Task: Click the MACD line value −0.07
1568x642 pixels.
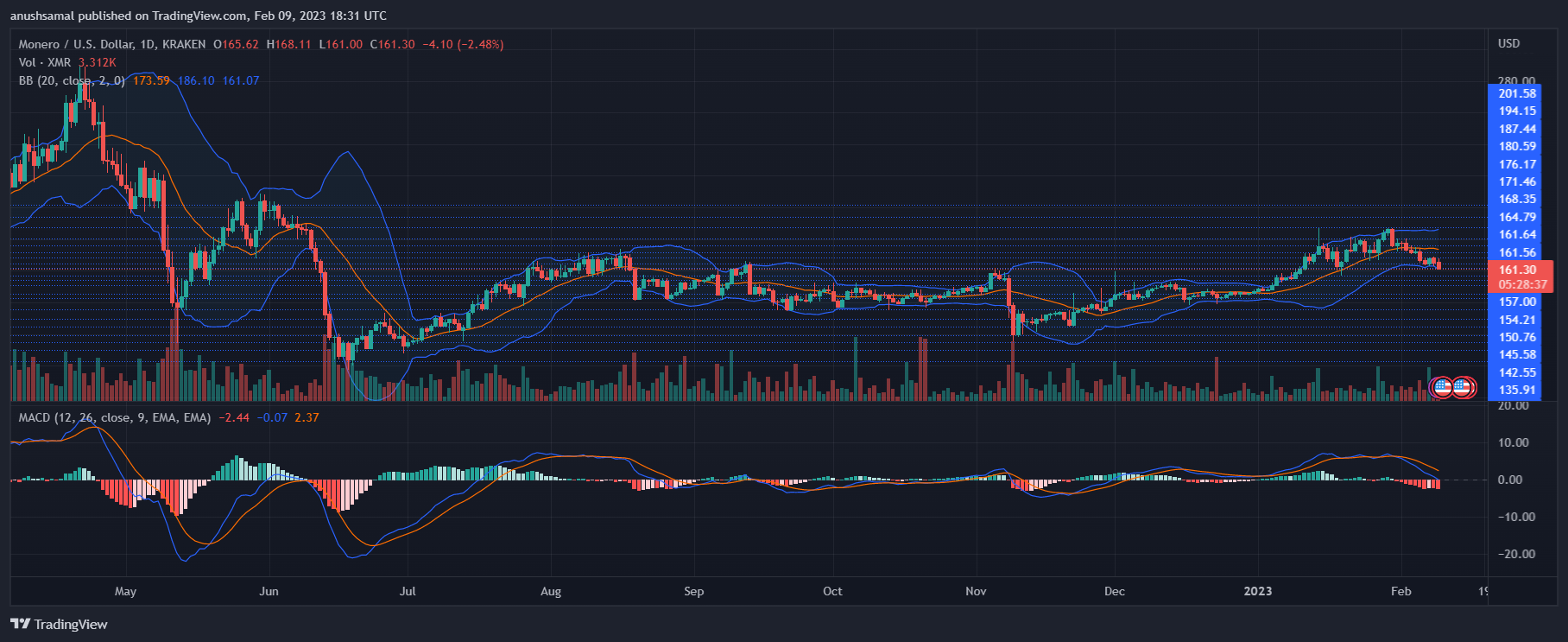Action: click(x=273, y=417)
